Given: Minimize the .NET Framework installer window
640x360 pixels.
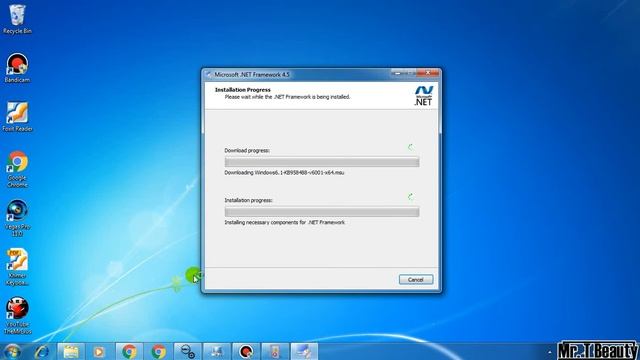Looking at the screenshot, I should click(397, 73).
